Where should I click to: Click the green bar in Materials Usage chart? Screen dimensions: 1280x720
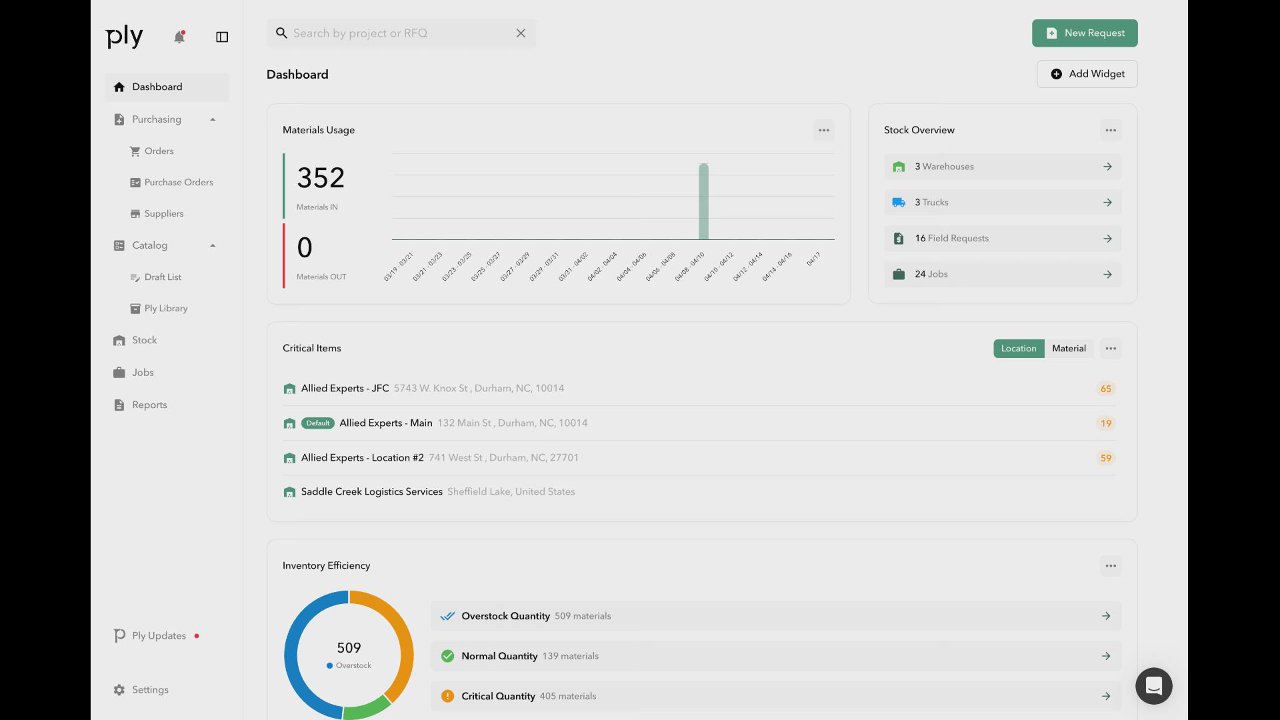tap(703, 201)
